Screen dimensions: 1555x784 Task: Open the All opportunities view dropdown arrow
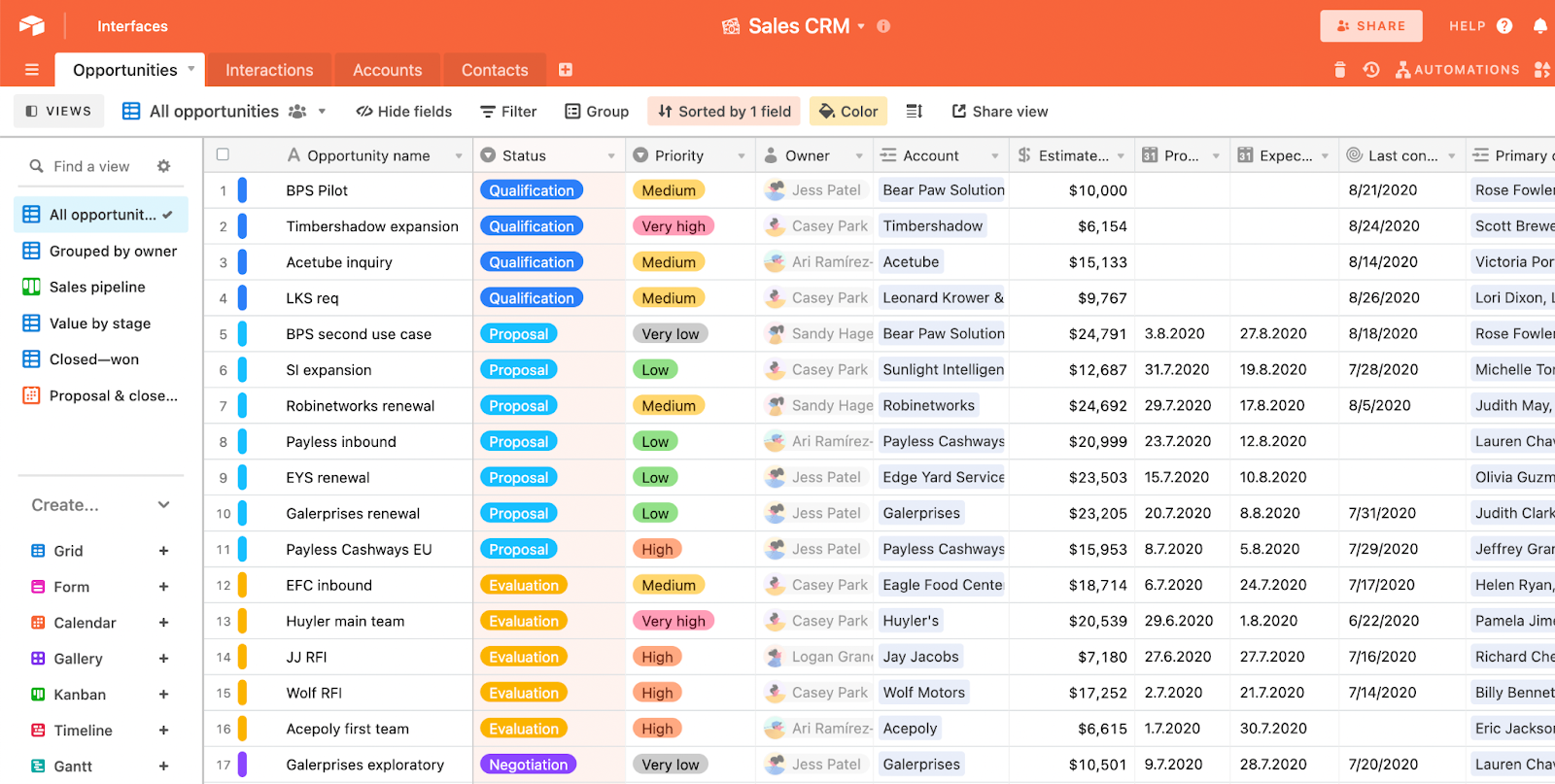click(322, 112)
